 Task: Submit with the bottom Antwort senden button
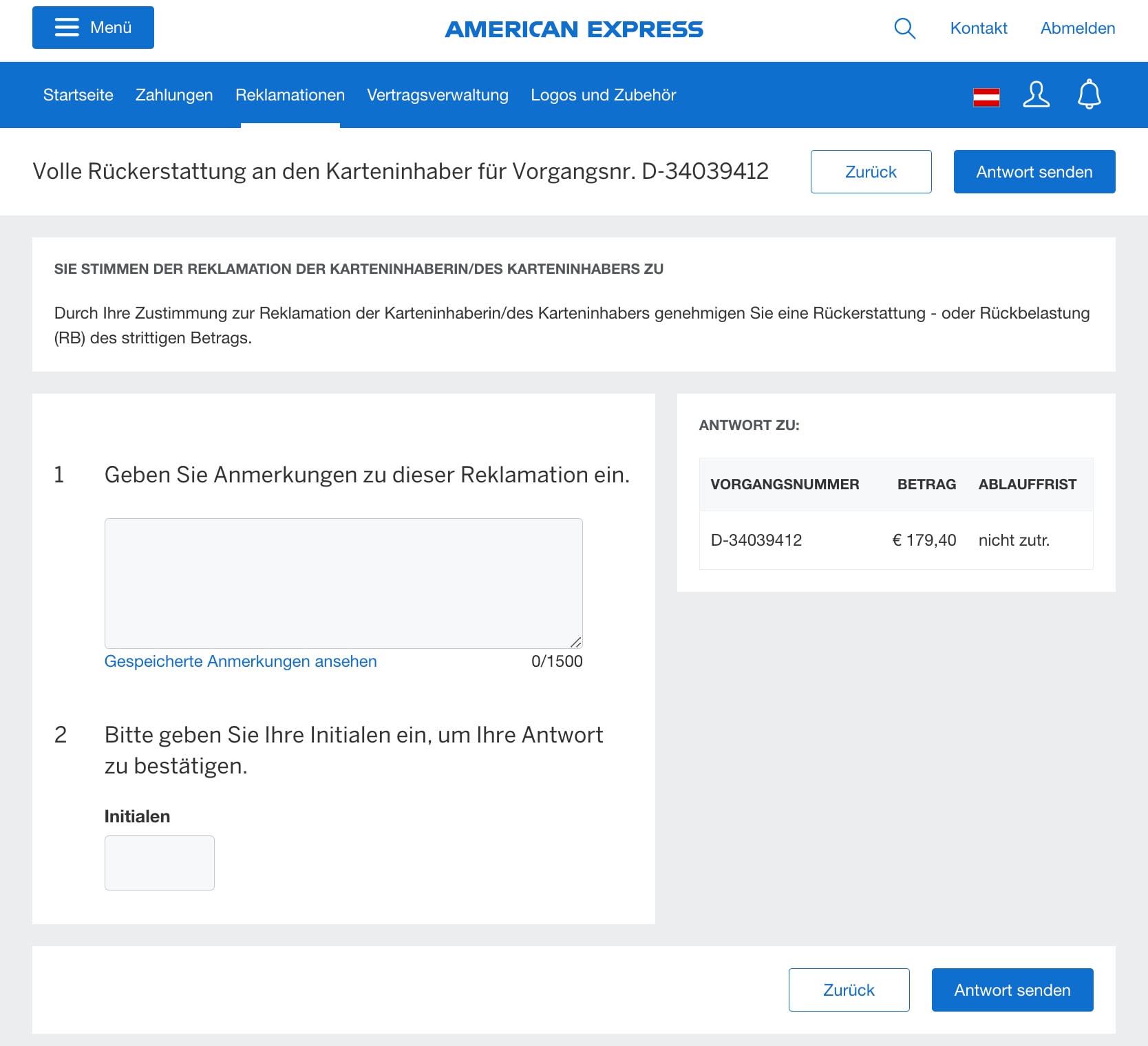(x=1012, y=990)
